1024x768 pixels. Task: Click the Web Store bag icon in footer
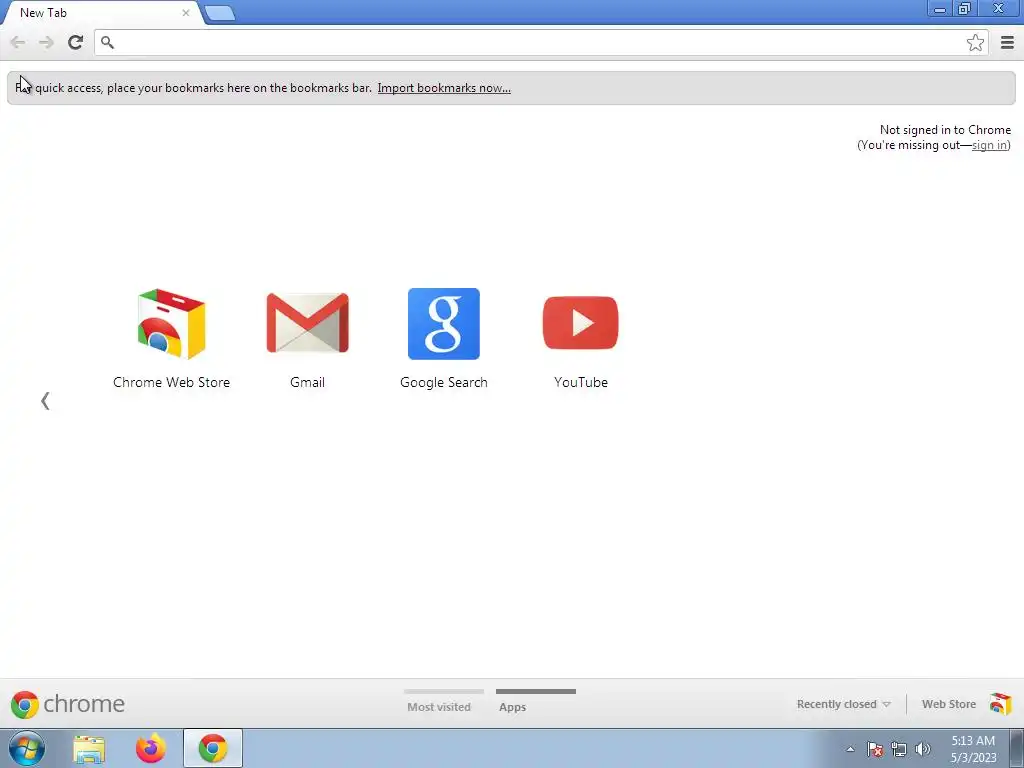1000,704
